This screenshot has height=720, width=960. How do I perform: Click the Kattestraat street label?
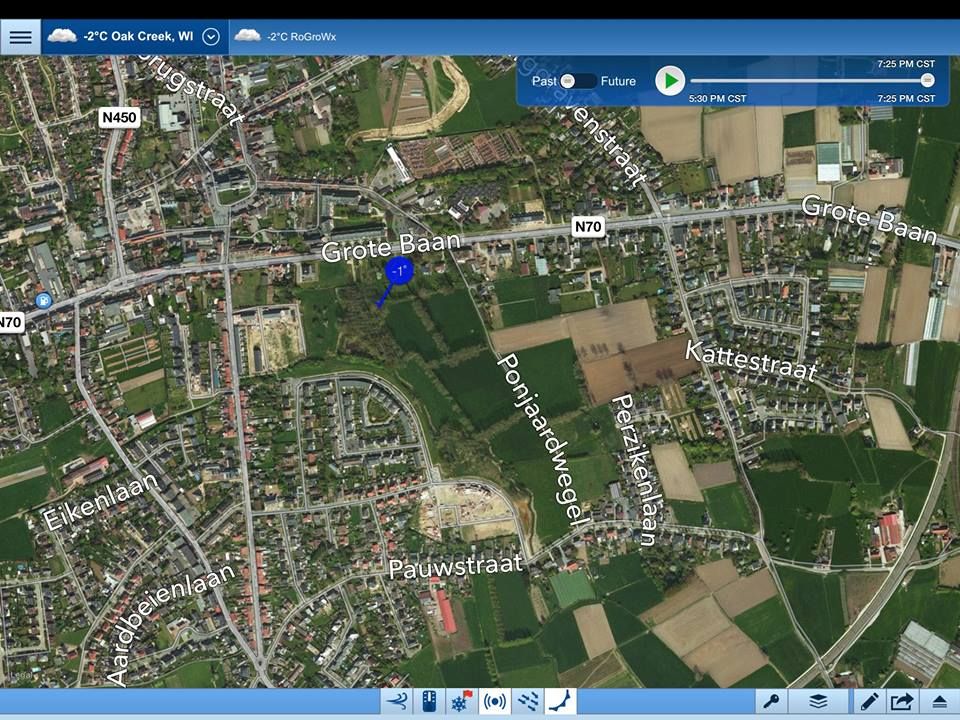click(751, 361)
